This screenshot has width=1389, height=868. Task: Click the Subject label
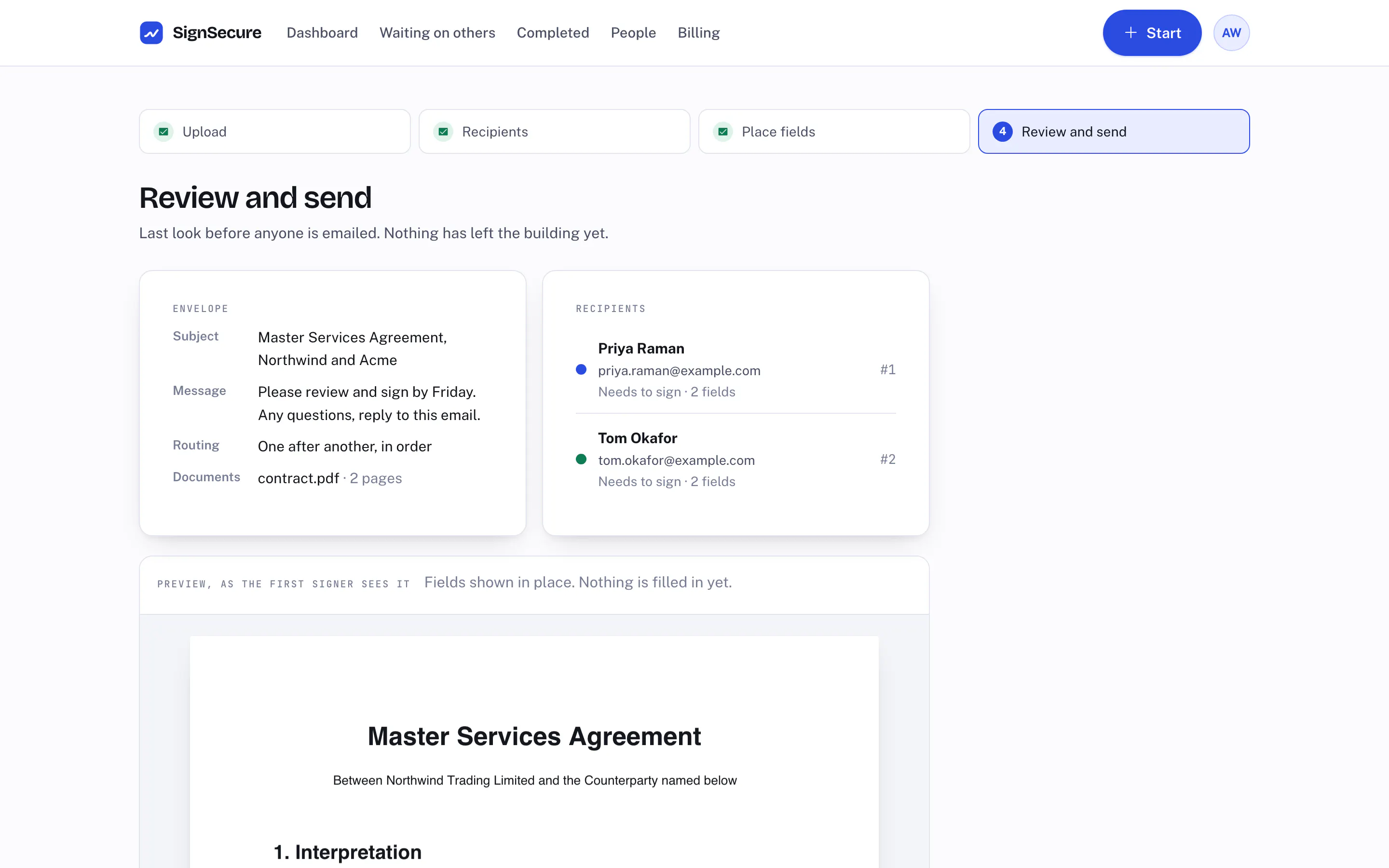[x=196, y=336]
